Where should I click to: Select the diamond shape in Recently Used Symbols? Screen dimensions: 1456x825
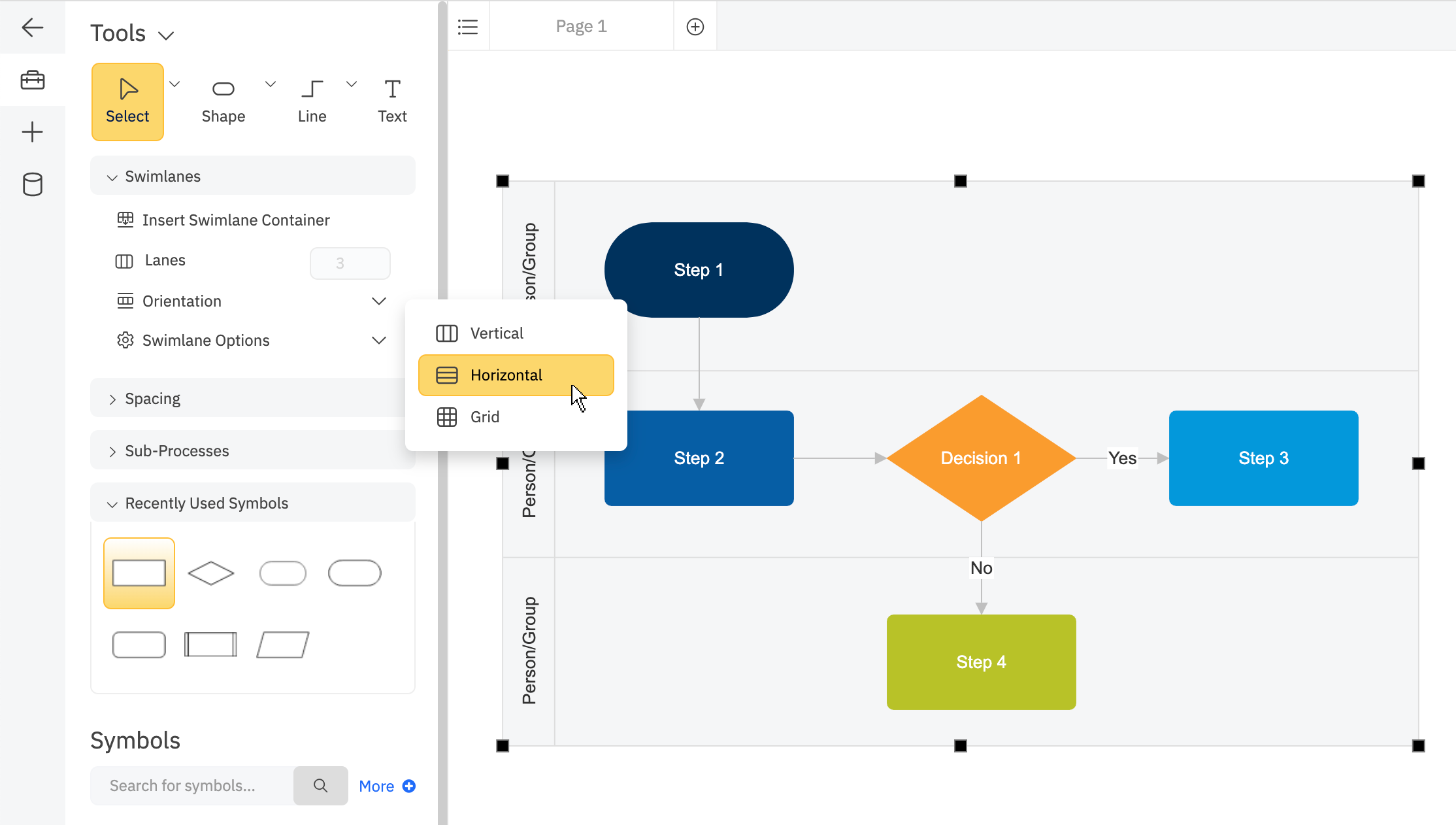pyautogui.click(x=210, y=573)
